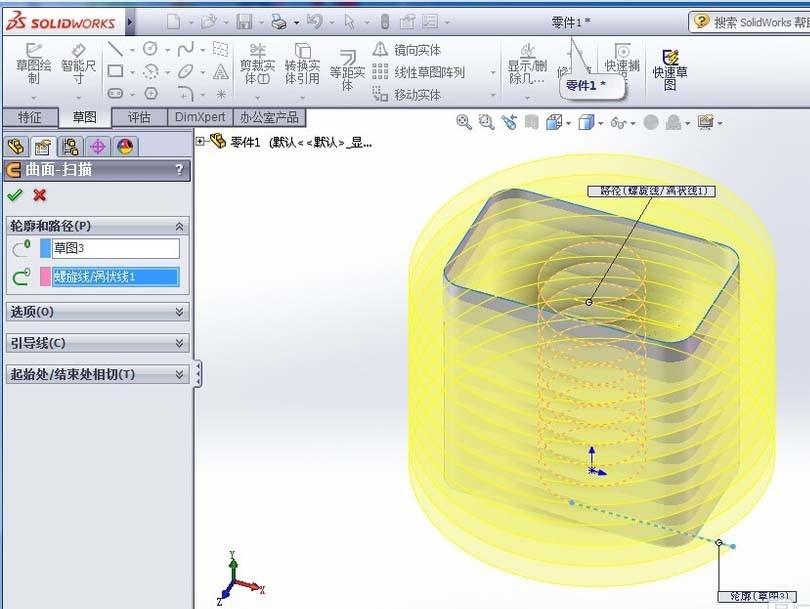810x609 pixels.
Task: Expand the 选项(O) section
Action: click(180, 311)
